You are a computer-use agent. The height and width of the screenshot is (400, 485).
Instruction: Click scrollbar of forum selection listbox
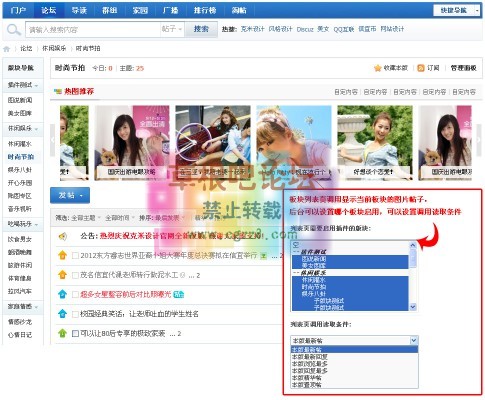coord(413,276)
